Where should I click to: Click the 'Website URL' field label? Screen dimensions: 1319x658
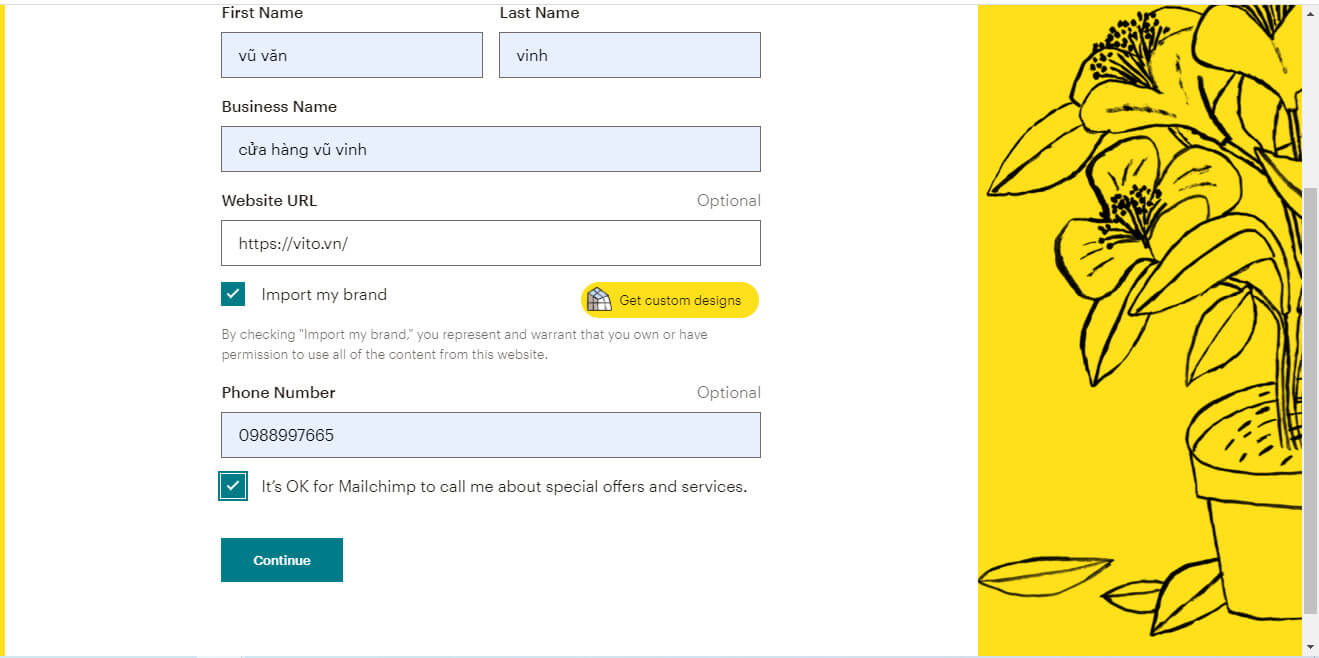pos(269,201)
